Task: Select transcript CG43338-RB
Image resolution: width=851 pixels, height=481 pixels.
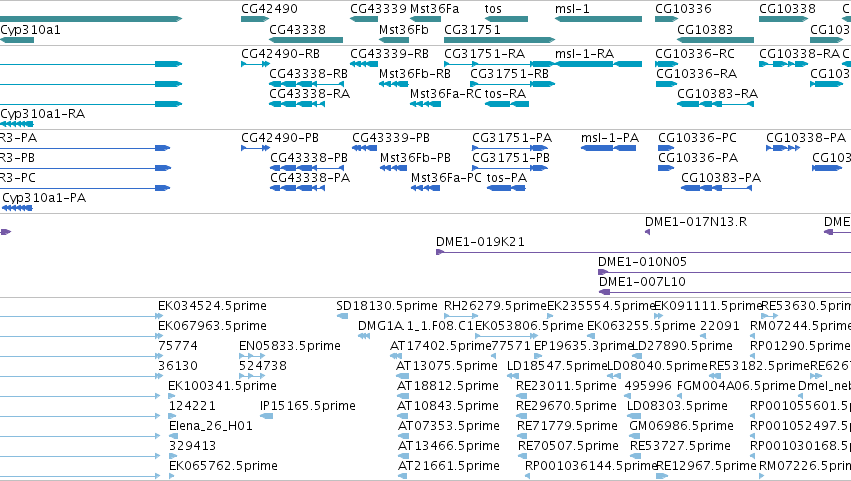Action: pyautogui.click(x=309, y=74)
